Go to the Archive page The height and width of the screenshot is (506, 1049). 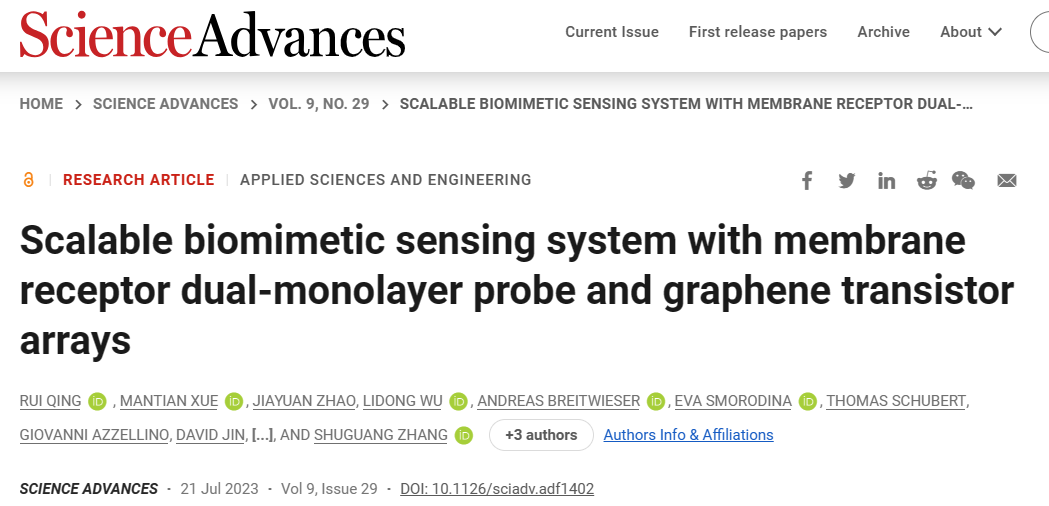click(884, 32)
